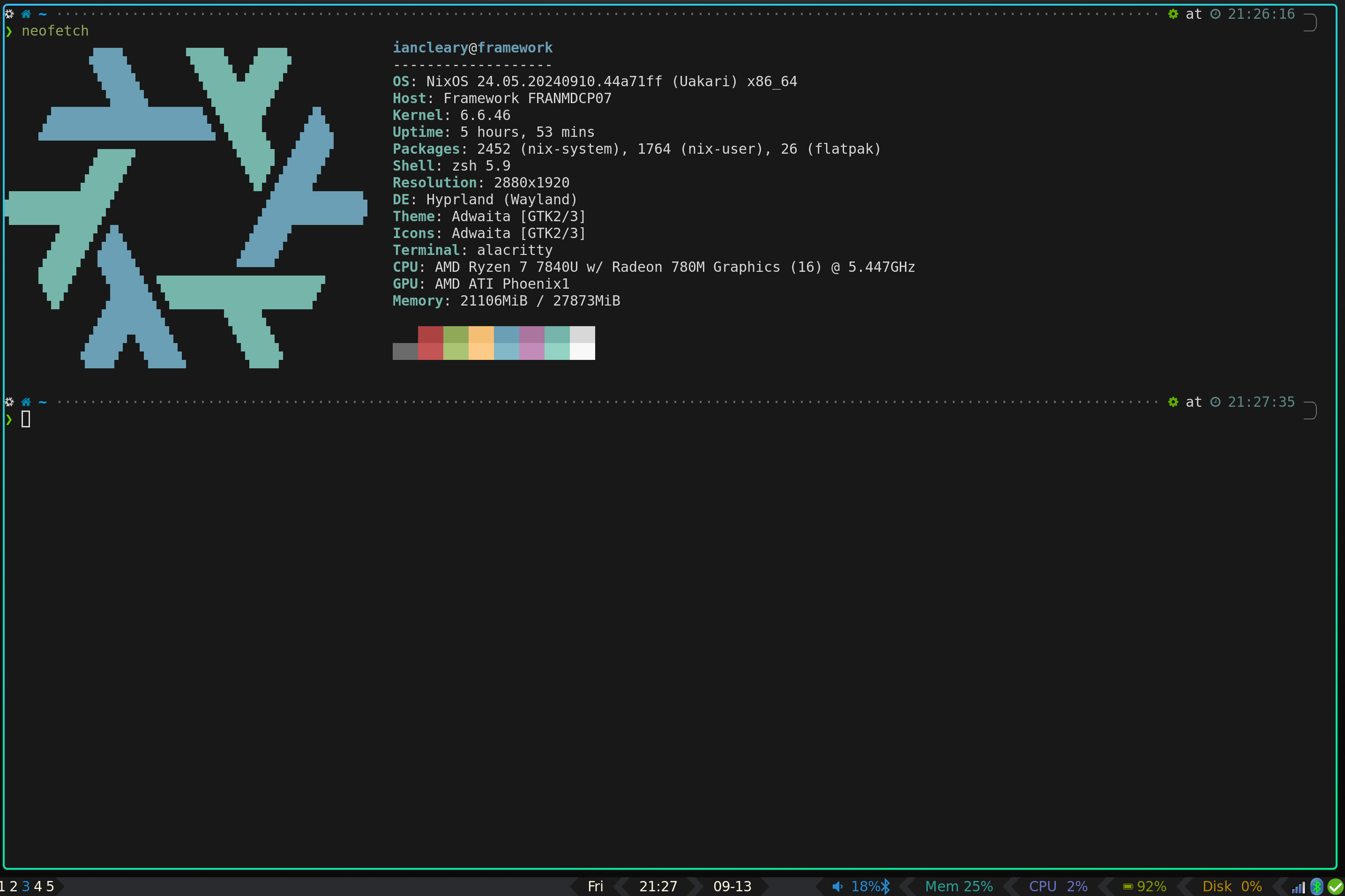
Task: Click the upper teal swatch in the palette
Action: click(x=557, y=334)
